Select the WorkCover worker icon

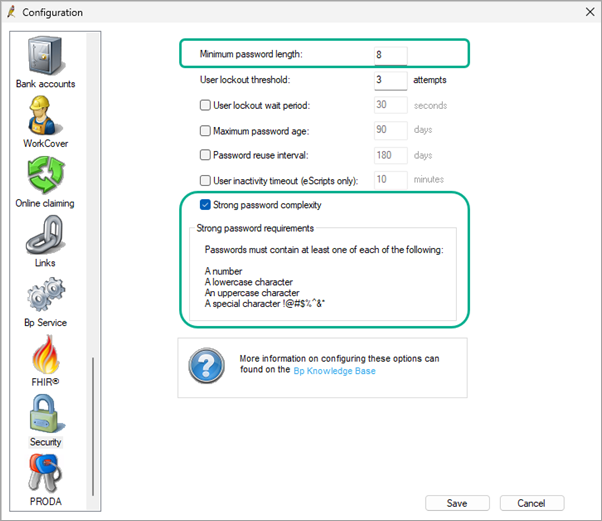tap(45, 115)
